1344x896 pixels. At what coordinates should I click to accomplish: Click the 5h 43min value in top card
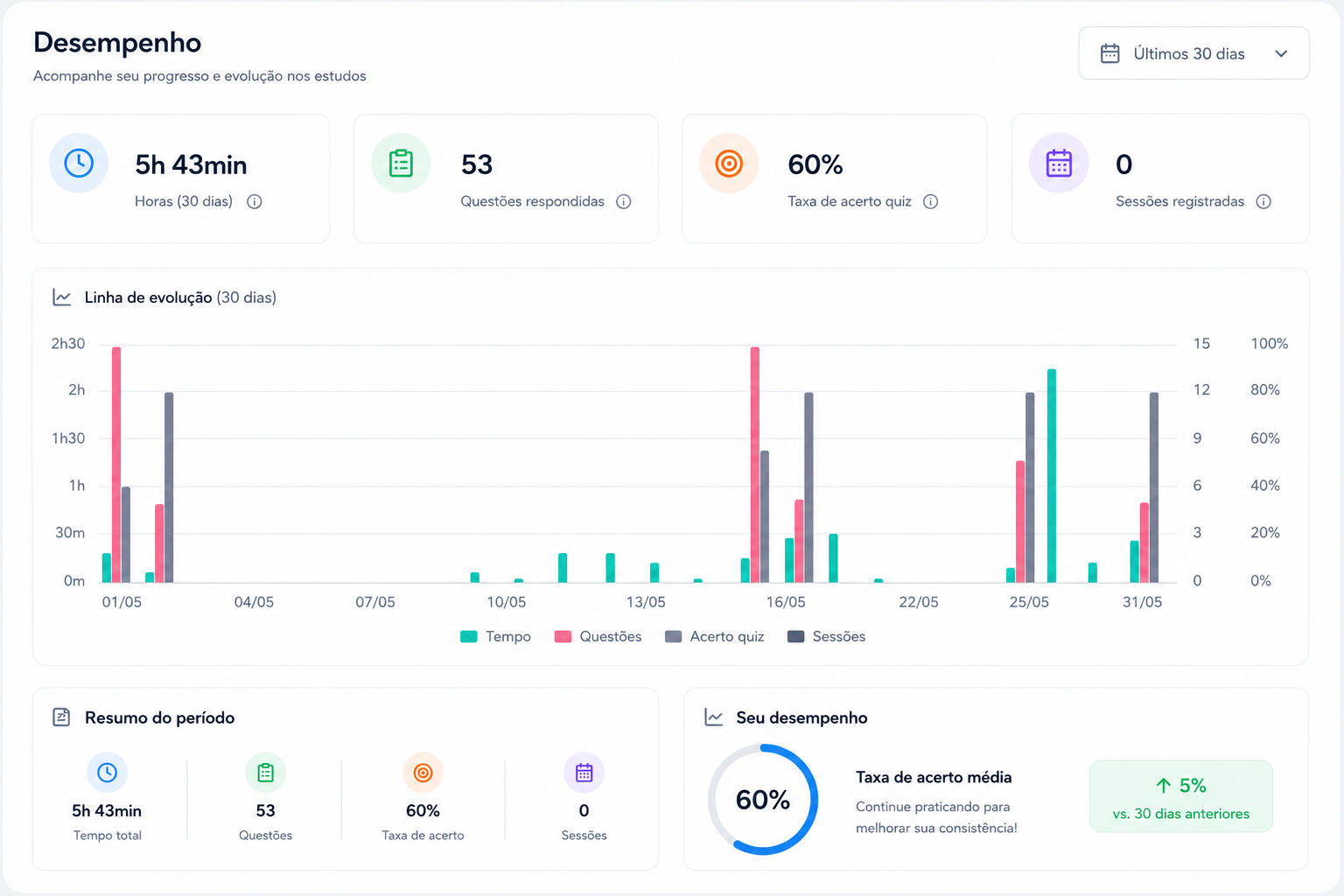click(x=191, y=164)
